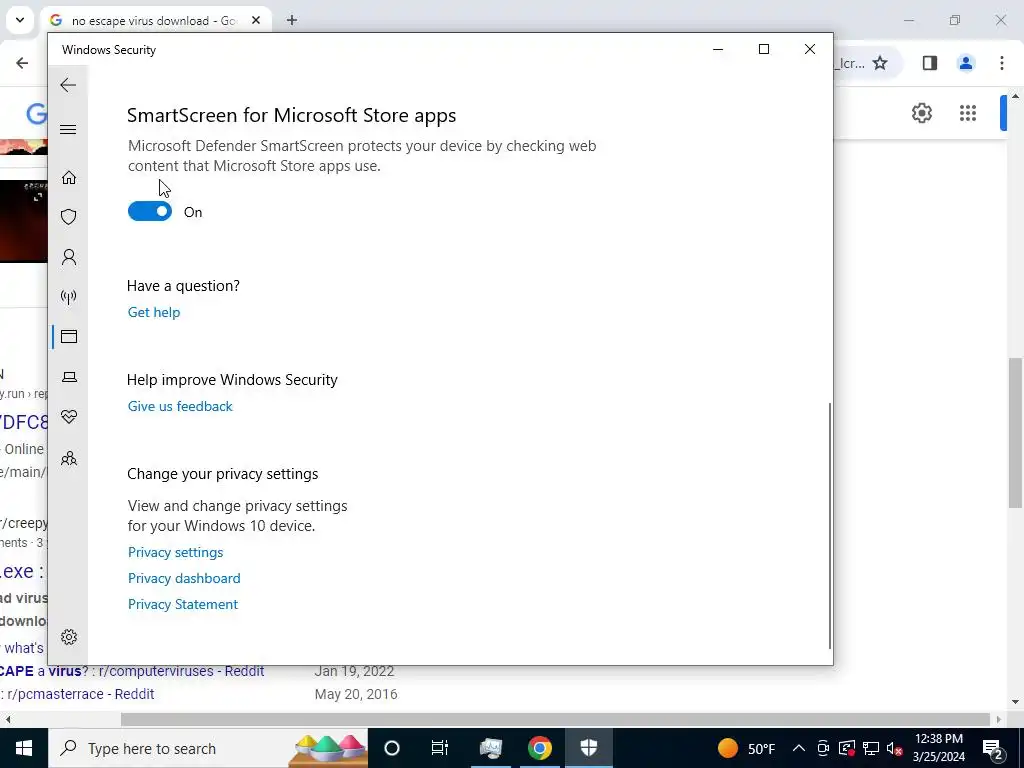Open r/computerviruses Reddit result in Chrome
This screenshot has width=1024, height=768.
click(x=132, y=671)
